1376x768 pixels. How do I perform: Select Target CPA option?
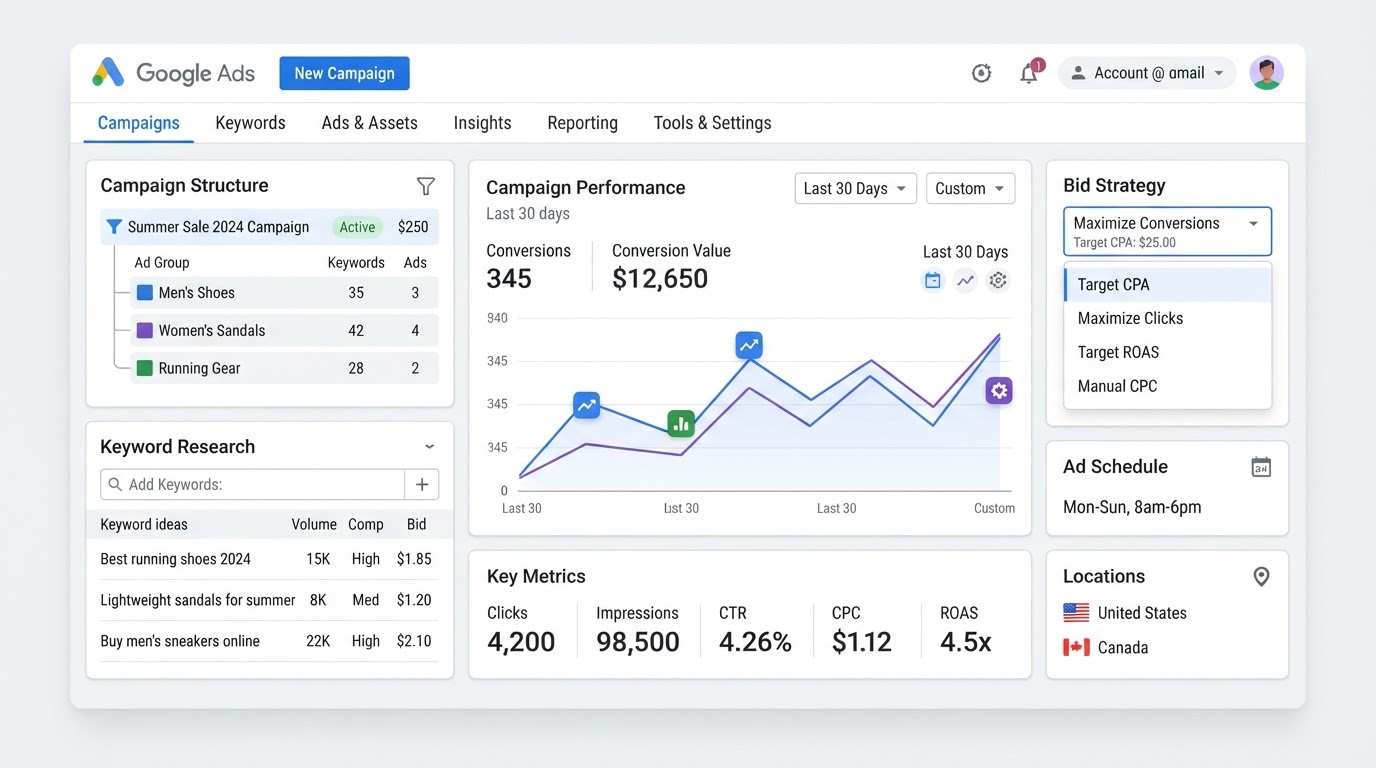(x=1168, y=285)
